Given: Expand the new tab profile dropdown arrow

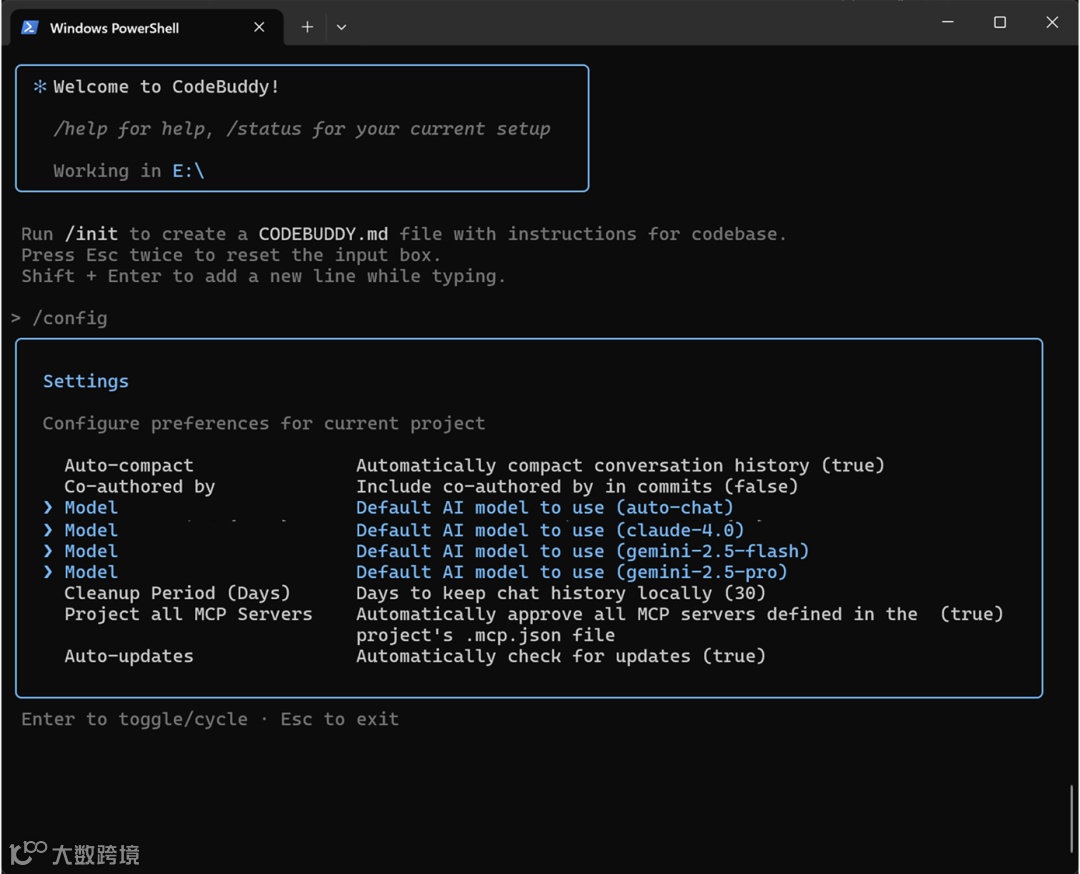Looking at the screenshot, I should point(341,28).
